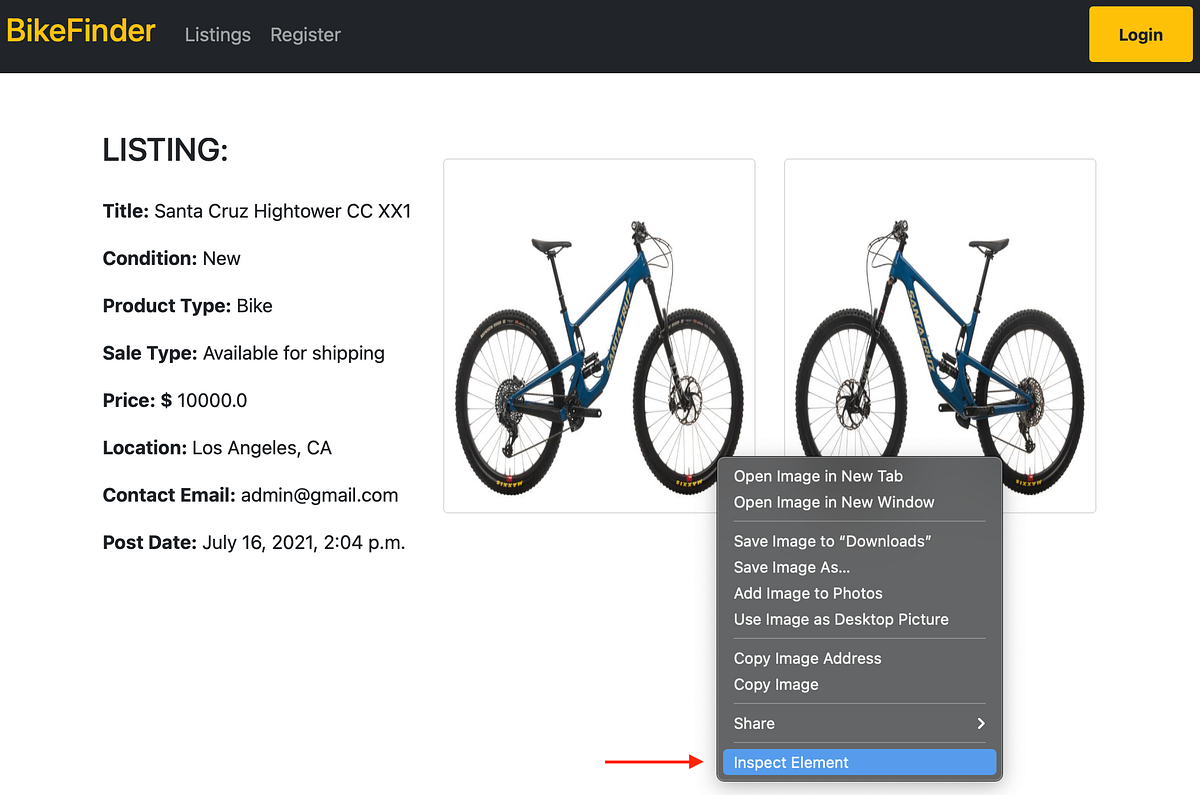Click the left bike photo thumbnail

598,335
